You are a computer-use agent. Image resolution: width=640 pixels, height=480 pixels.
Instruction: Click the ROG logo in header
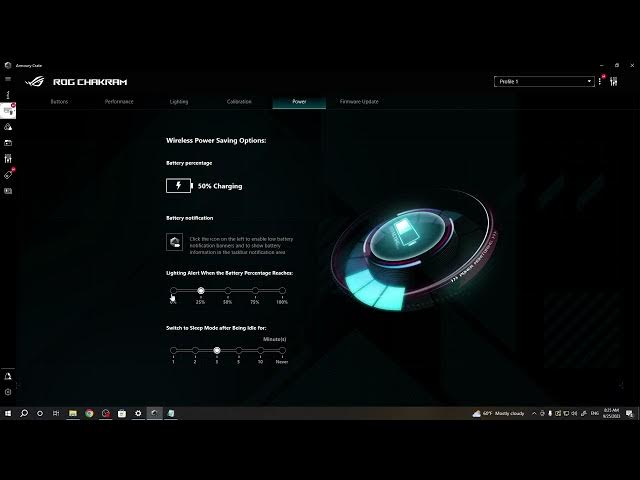(x=35, y=82)
